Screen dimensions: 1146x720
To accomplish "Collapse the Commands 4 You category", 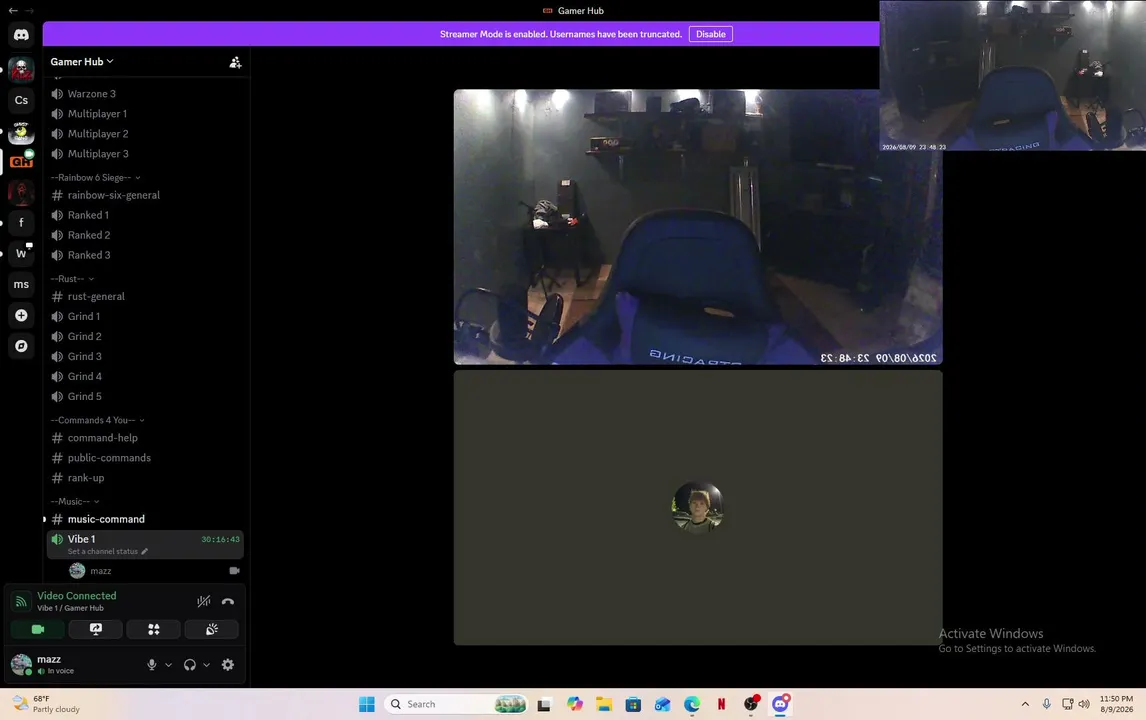I will tap(98, 420).
